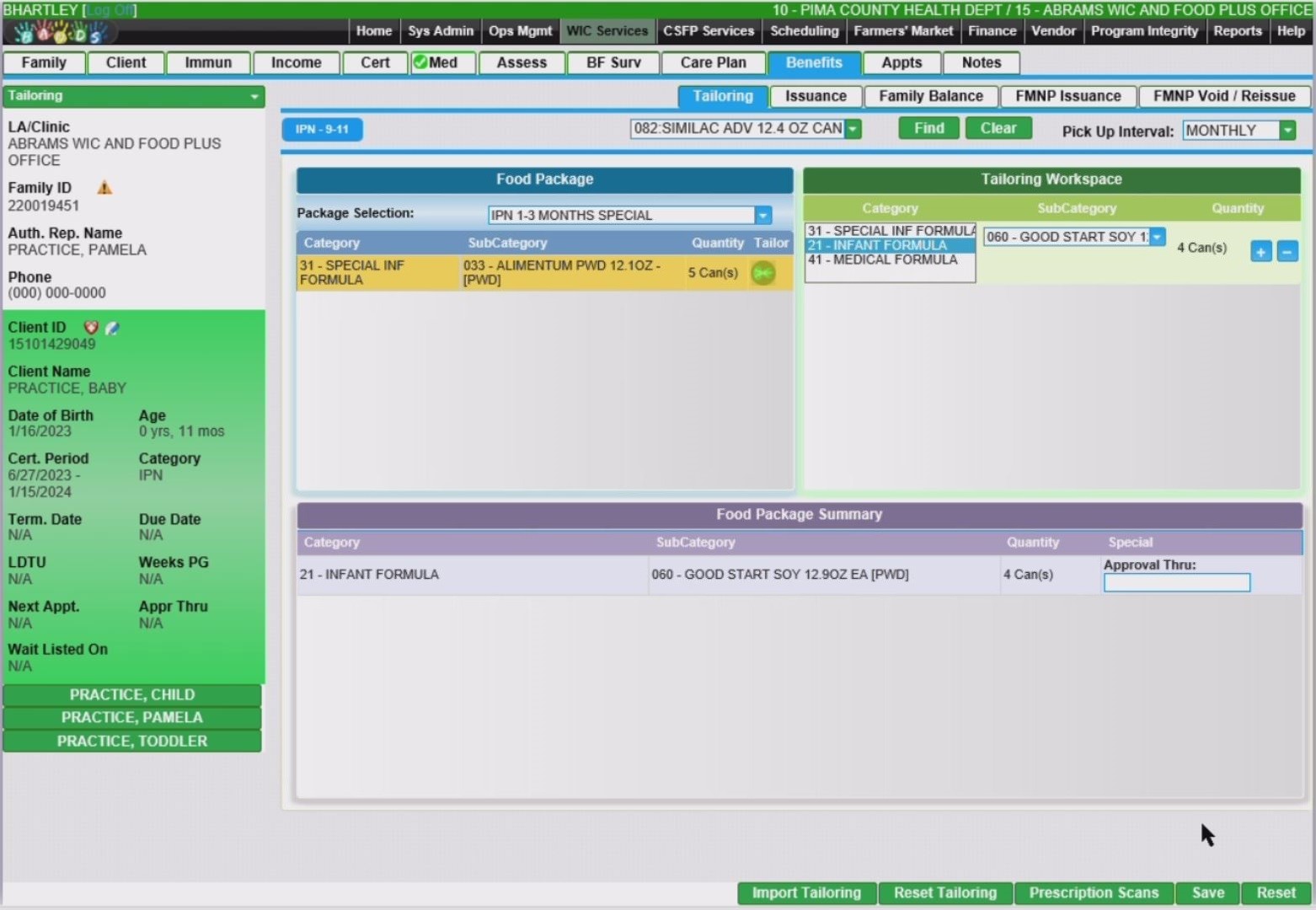The width and height of the screenshot is (1316, 910).
Task: Open the Similac formula search dropdown
Action: 853,129
